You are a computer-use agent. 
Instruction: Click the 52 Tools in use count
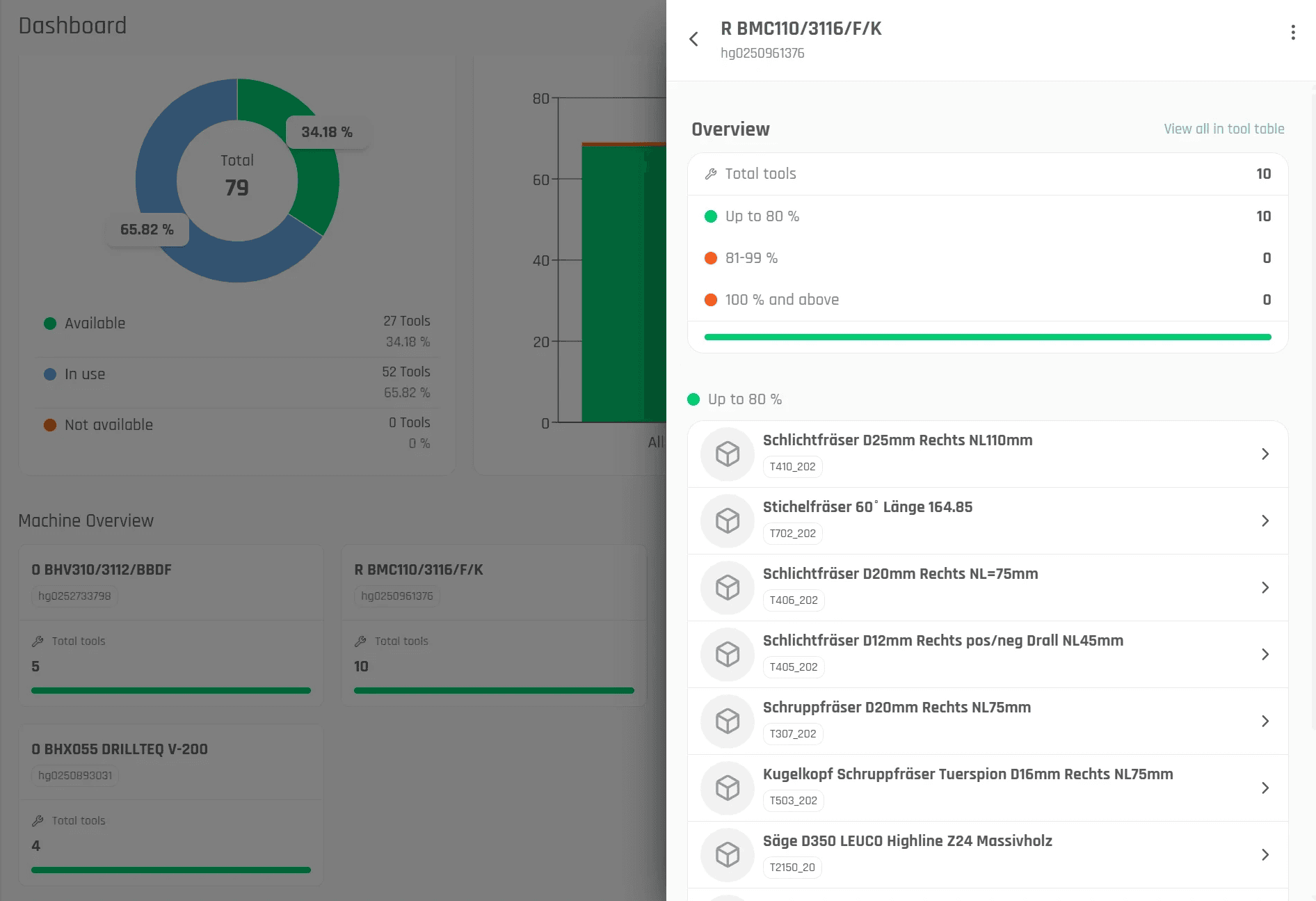point(406,372)
